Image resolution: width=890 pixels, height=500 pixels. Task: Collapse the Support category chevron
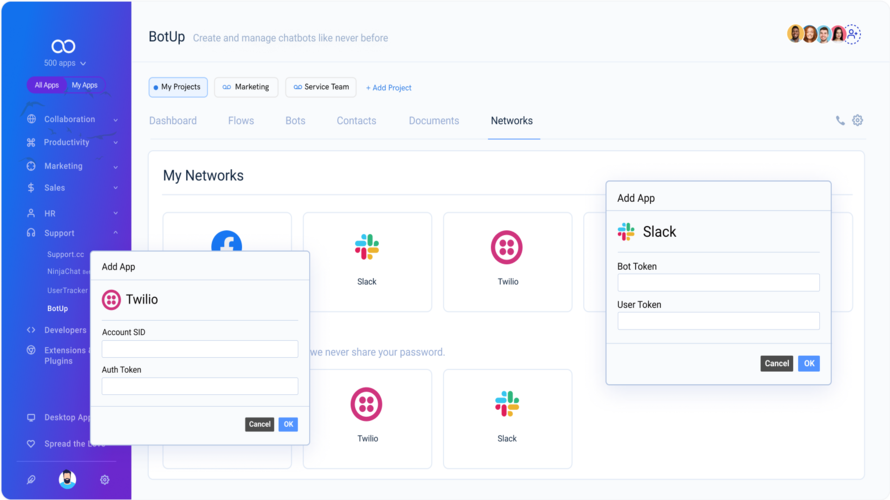pos(115,233)
